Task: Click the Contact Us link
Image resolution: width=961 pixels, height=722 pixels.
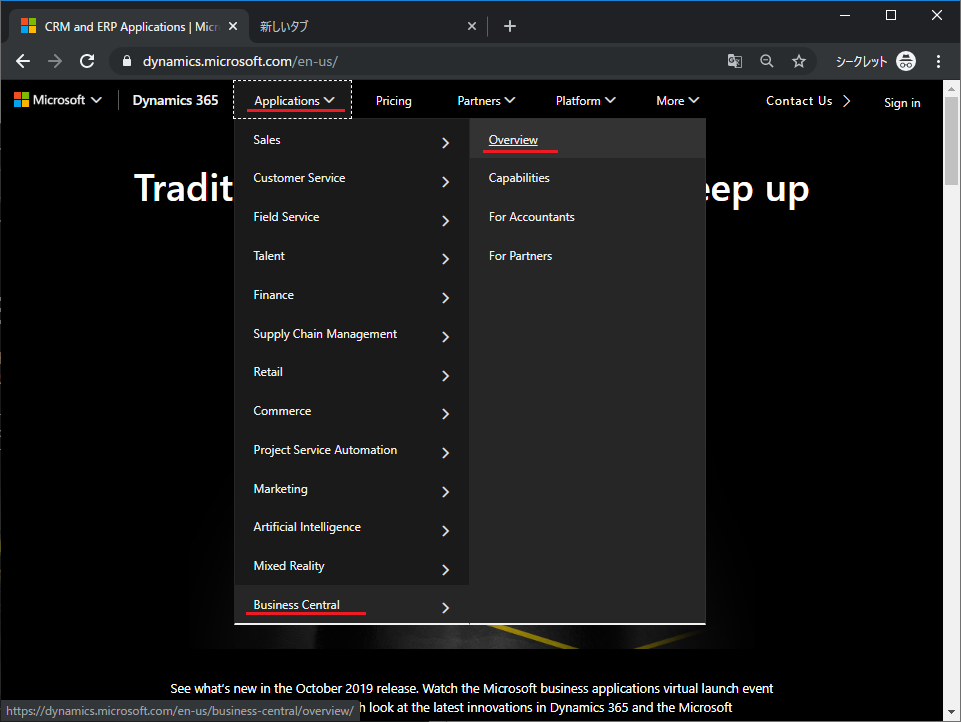Action: (808, 101)
